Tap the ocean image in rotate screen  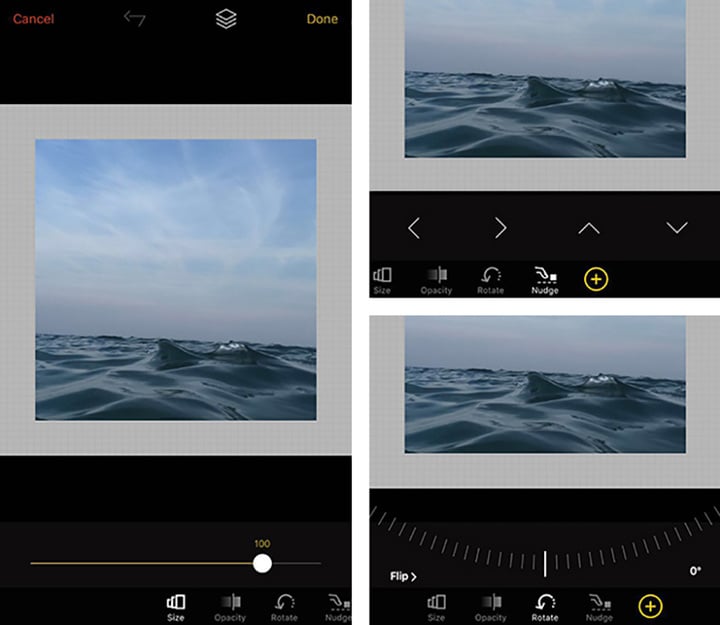pos(545,384)
